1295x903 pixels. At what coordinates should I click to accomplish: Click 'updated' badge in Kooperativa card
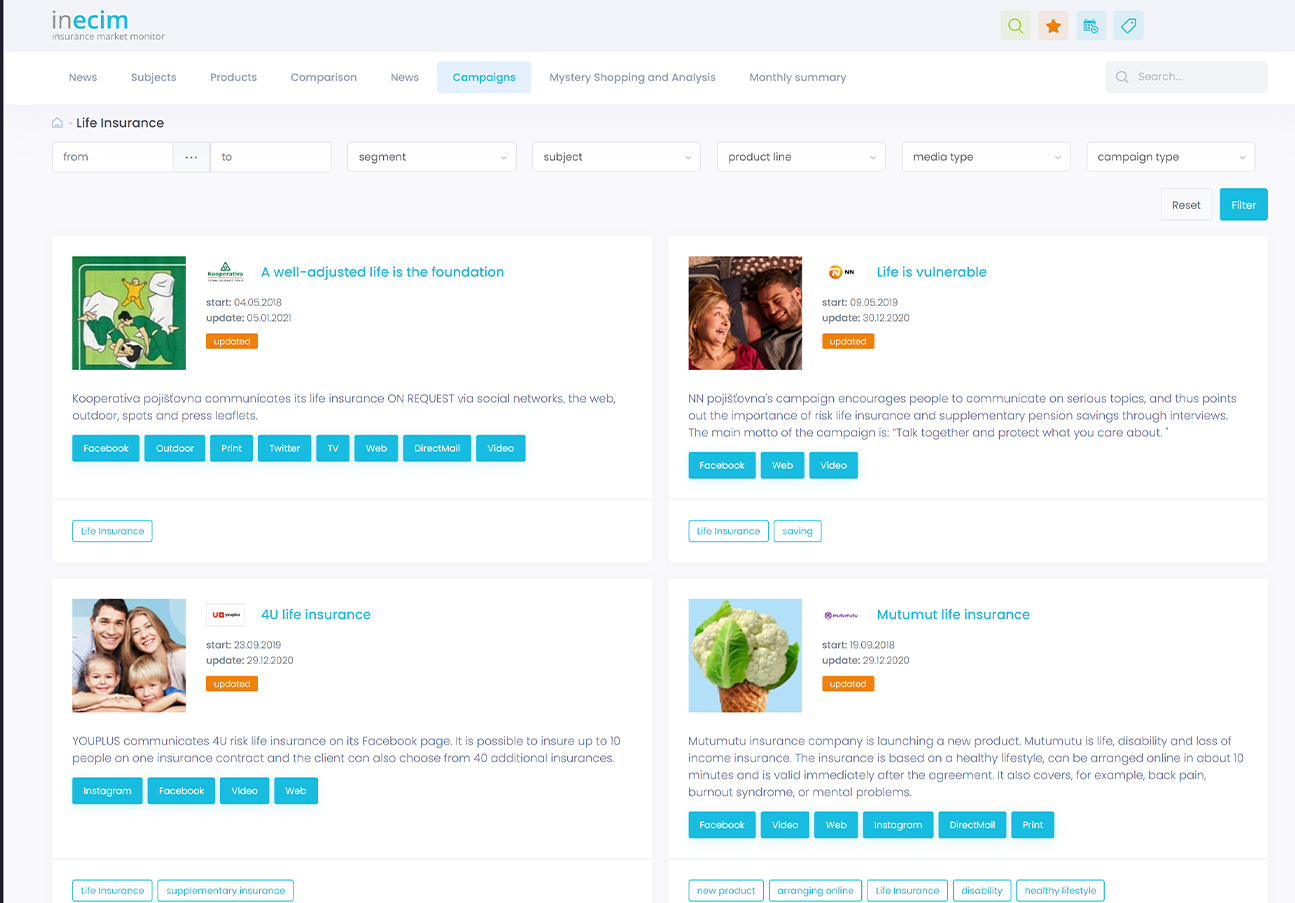[x=232, y=341]
